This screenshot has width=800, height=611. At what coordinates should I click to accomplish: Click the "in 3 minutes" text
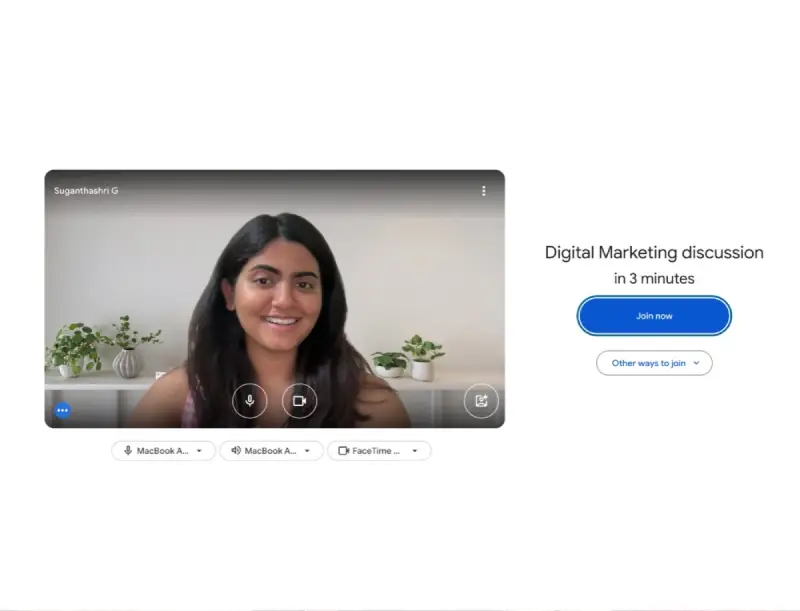[654, 279]
